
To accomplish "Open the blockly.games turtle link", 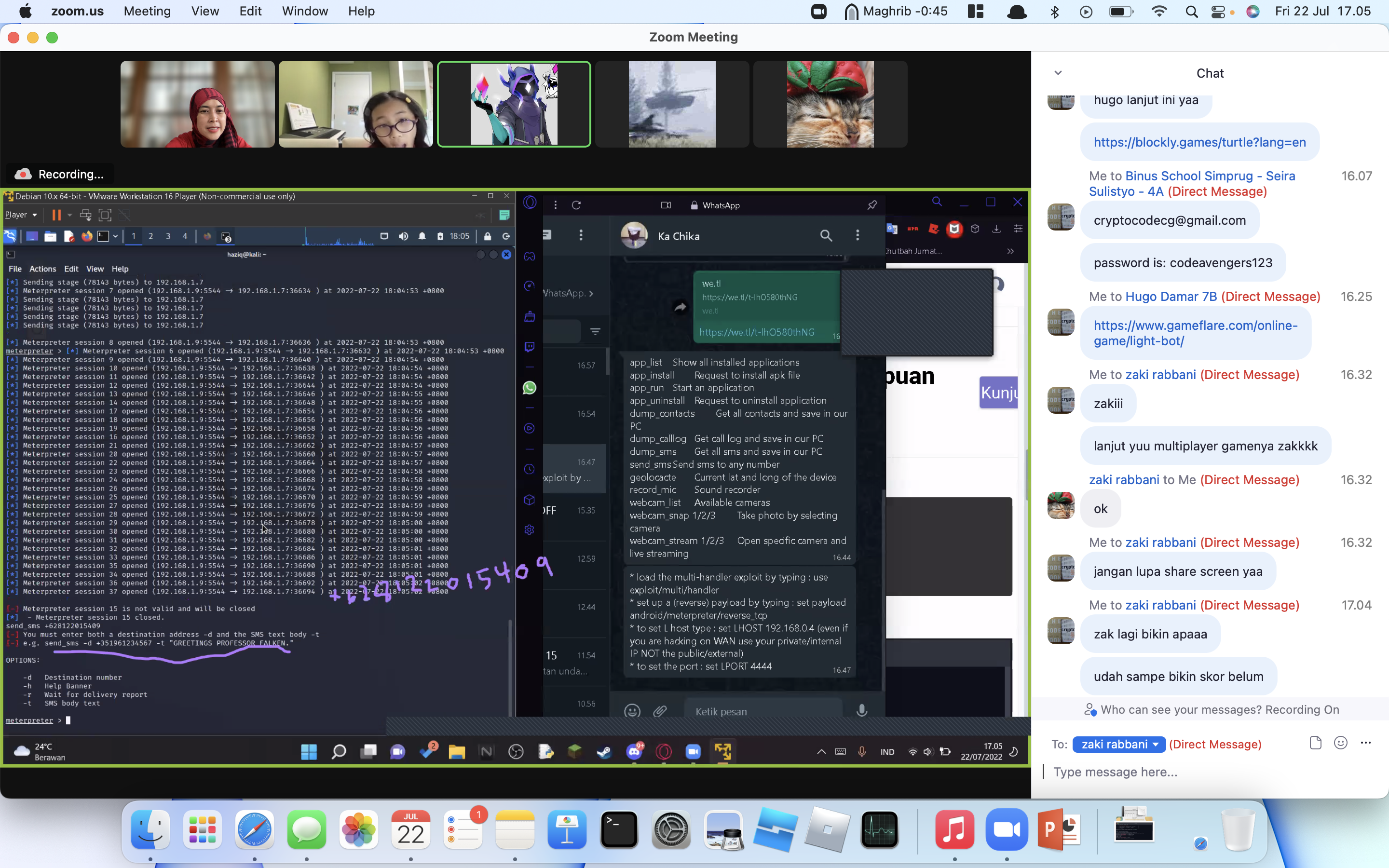I will pos(1199,142).
